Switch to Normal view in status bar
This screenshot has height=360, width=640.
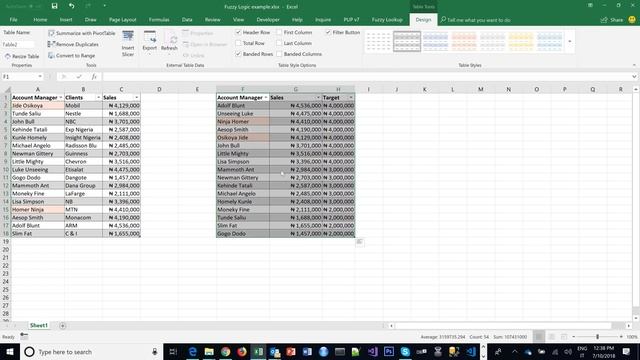539,337
